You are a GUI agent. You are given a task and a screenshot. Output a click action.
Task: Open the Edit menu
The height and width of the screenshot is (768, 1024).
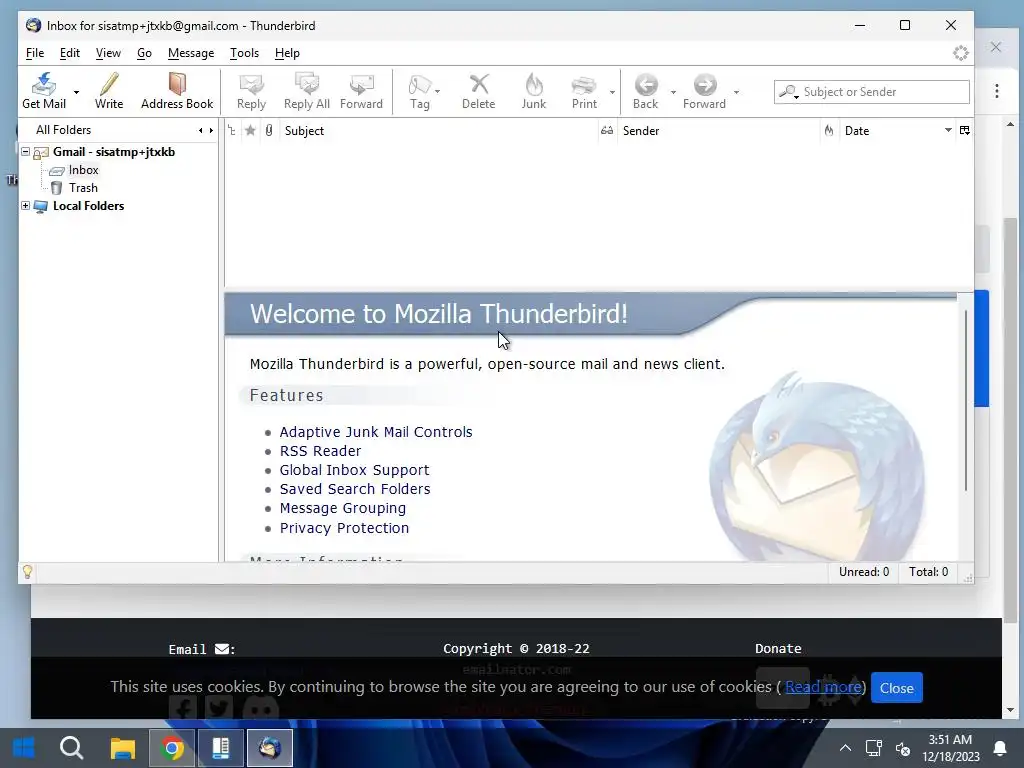pos(69,53)
